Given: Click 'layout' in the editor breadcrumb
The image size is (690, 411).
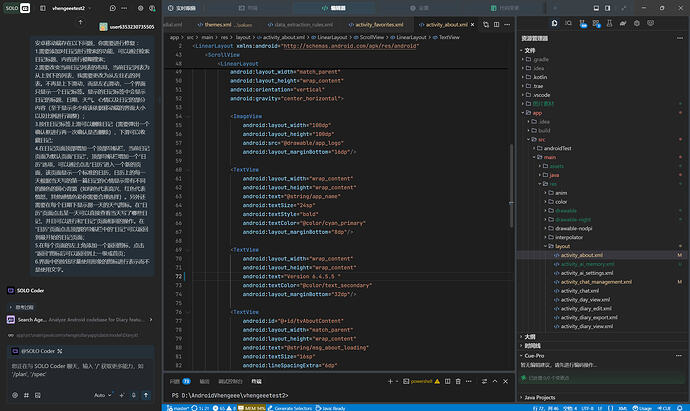Looking at the screenshot, I should (243, 37).
